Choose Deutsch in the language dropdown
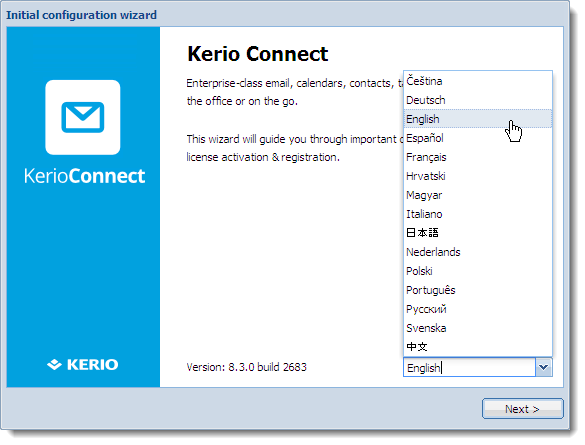 pos(478,100)
